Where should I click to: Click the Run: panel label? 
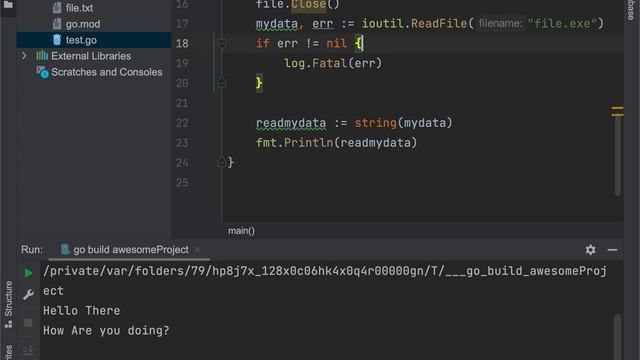tap(32, 249)
